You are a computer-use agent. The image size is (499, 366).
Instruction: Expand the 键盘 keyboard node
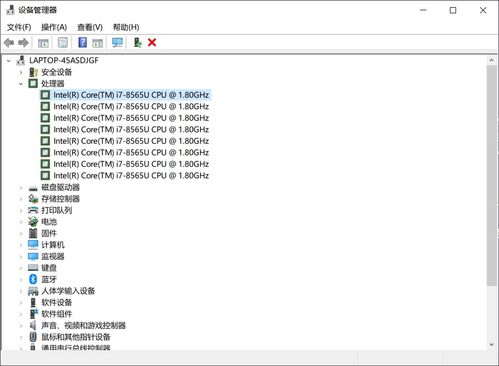(21, 268)
